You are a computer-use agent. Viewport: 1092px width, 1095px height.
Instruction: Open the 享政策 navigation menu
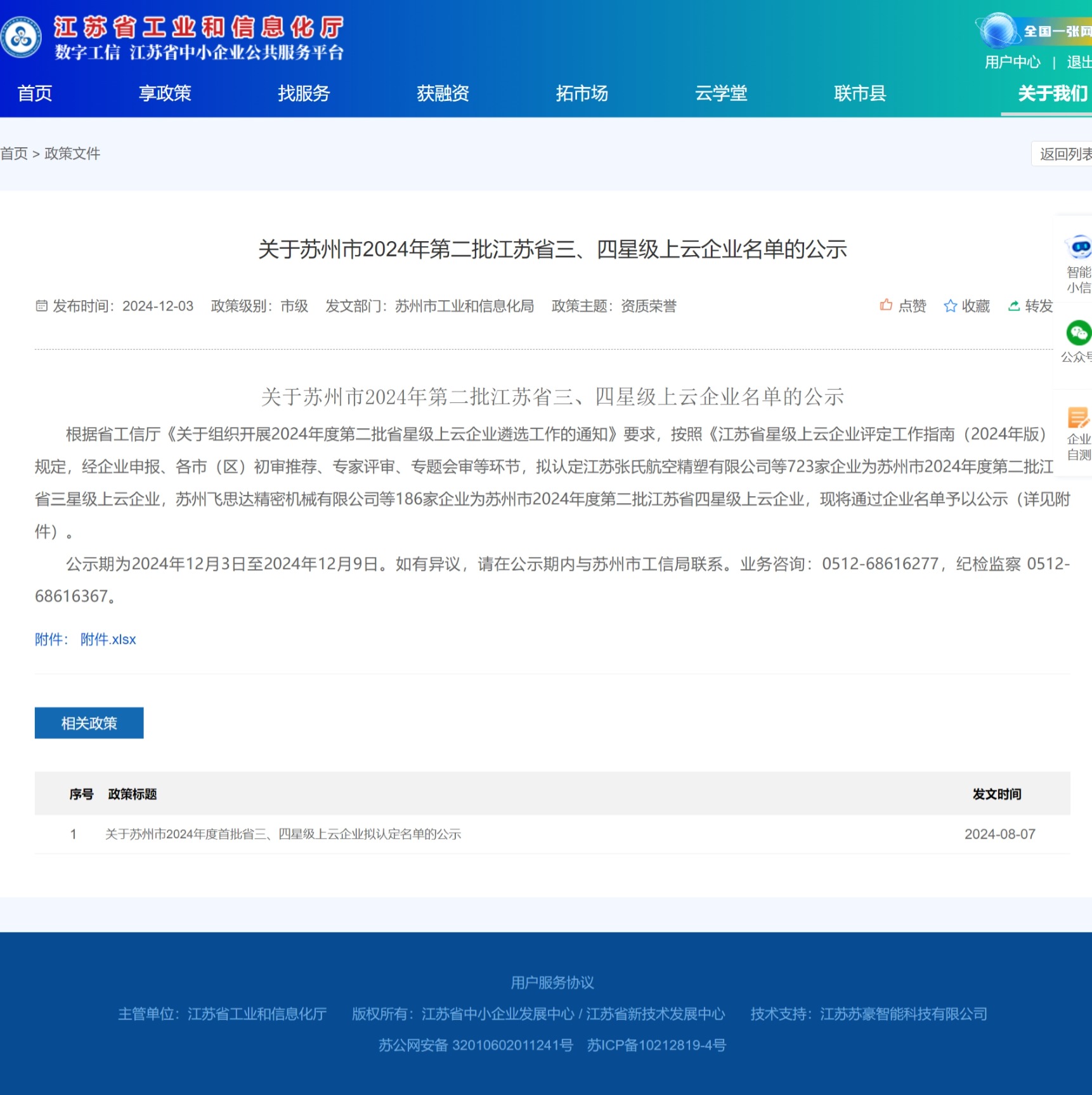tap(165, 93)
